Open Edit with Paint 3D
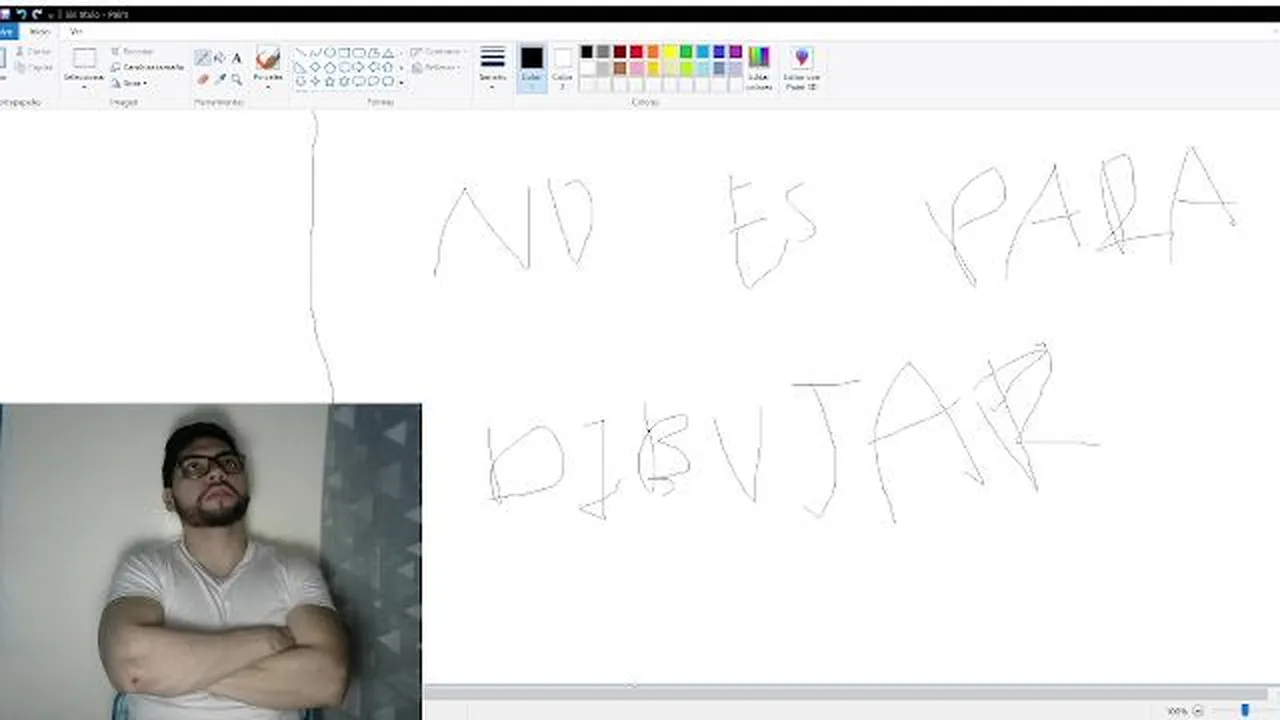The height and width of the screenshot is (720, 1280). tap(801, 68)
